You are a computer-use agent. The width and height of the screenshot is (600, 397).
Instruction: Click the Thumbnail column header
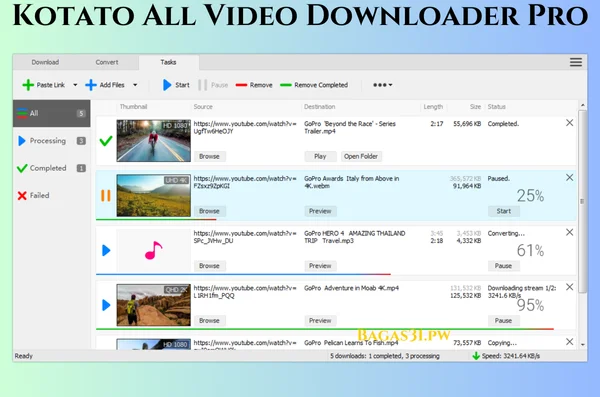pyautogui.click(x=133, y=106)
